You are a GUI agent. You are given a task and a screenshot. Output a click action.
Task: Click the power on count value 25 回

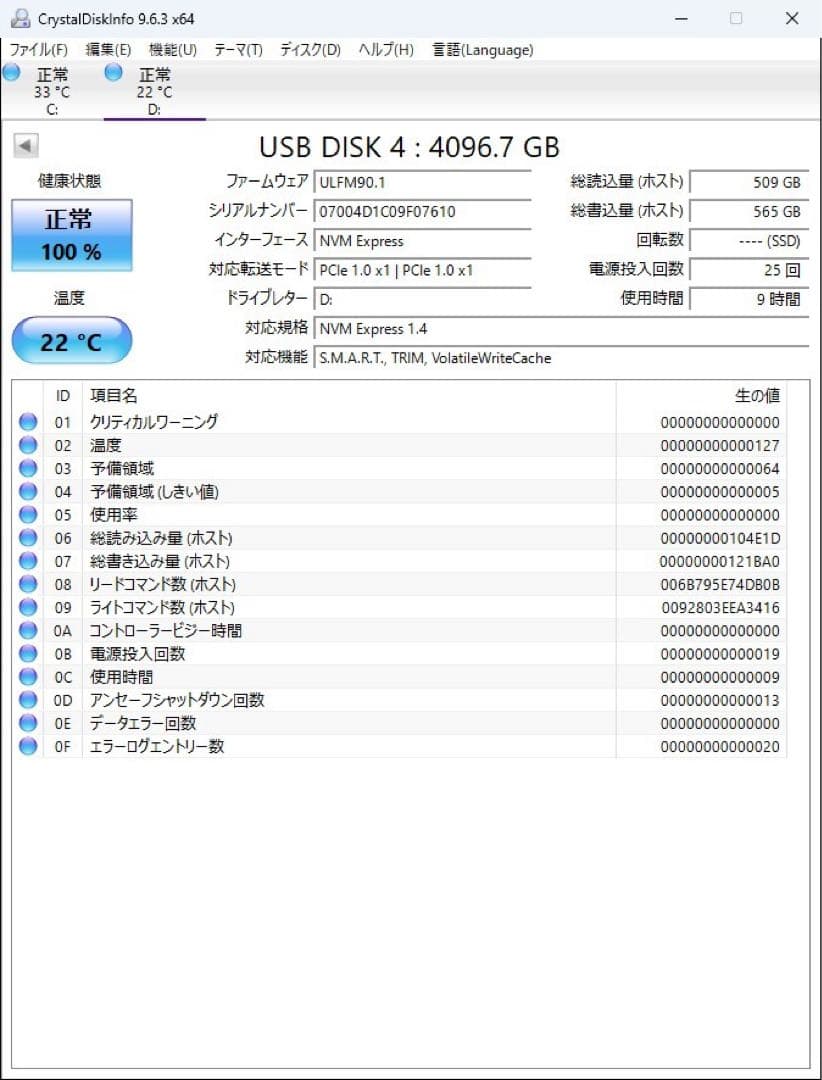(748, 271)
